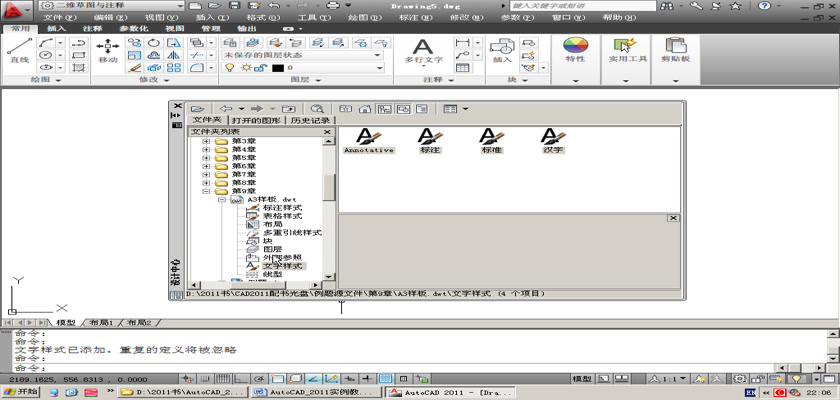Select the Line (直线) draw tool

pos(19,52)
